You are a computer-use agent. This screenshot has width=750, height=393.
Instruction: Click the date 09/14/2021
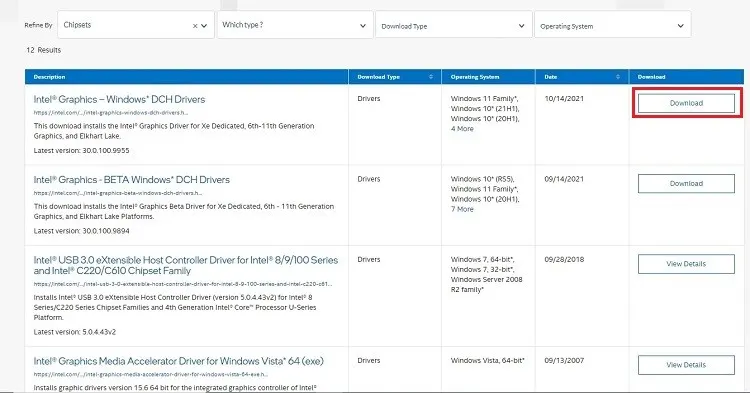[564, 179]
